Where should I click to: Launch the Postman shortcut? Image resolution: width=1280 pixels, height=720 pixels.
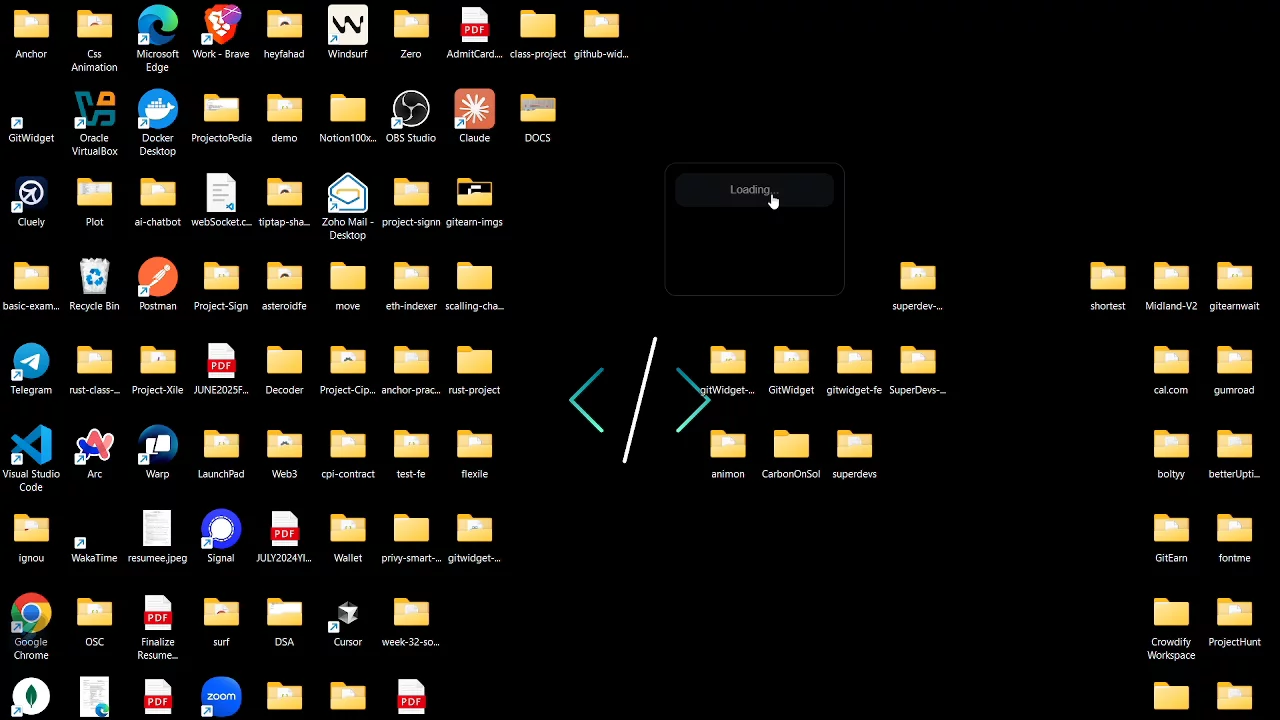pyautogui.click(x=157, y=278)
